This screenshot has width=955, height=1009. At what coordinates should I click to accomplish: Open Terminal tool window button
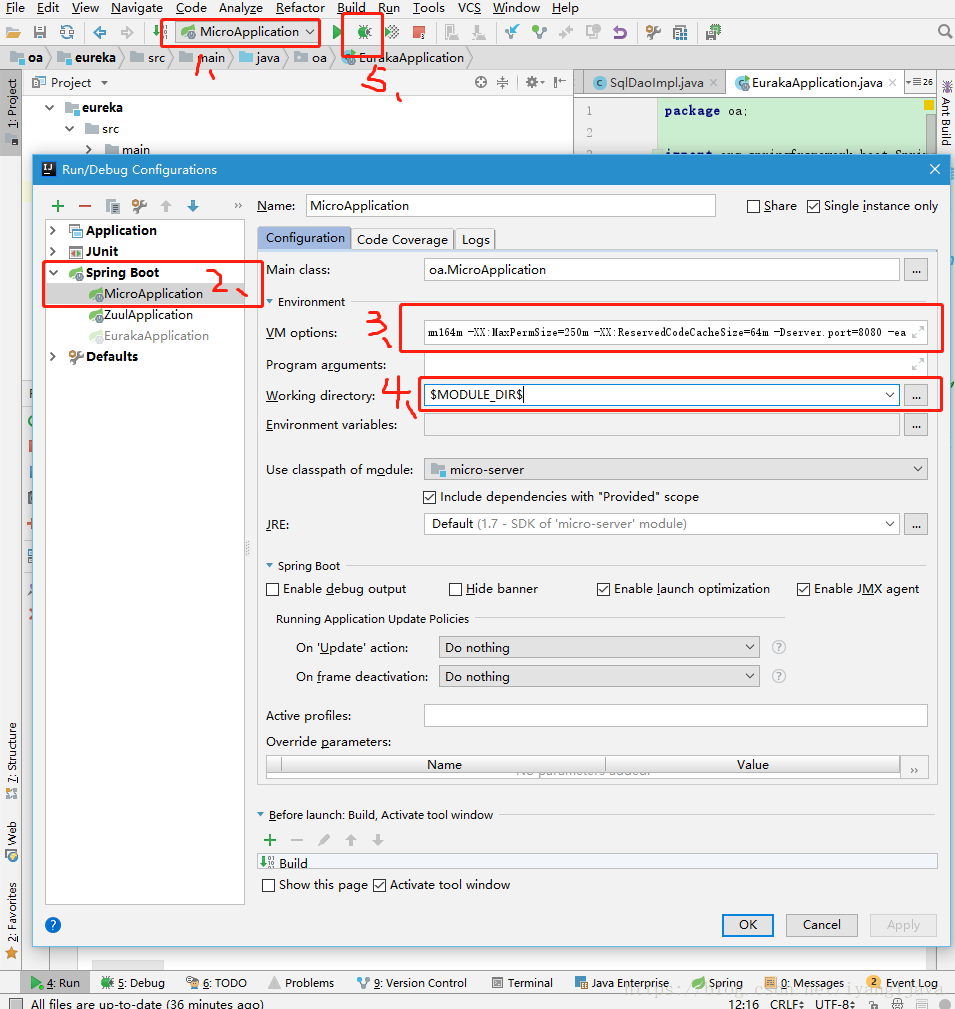522,983
